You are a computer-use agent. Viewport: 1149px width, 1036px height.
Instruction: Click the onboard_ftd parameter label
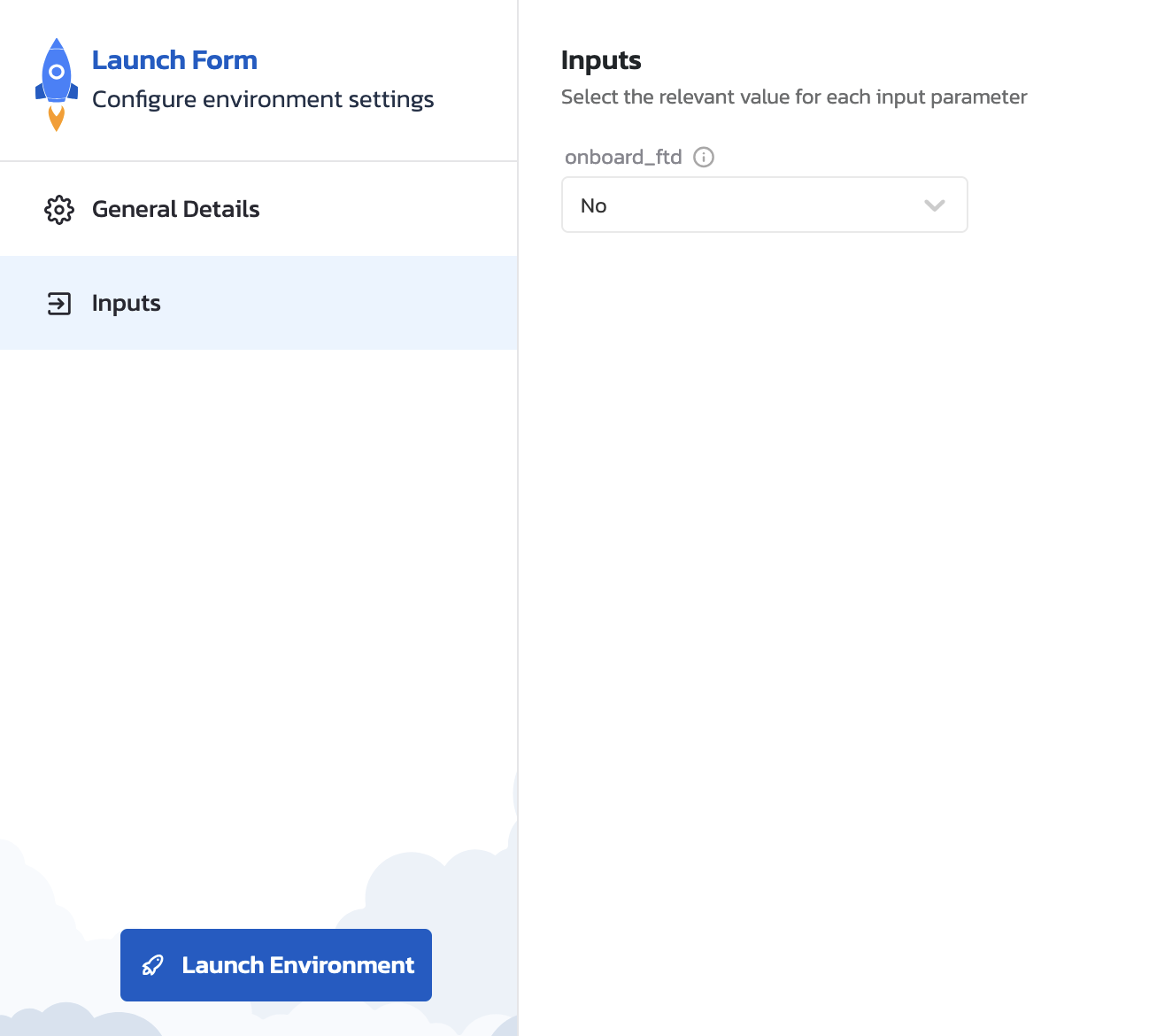coord(623,158)
